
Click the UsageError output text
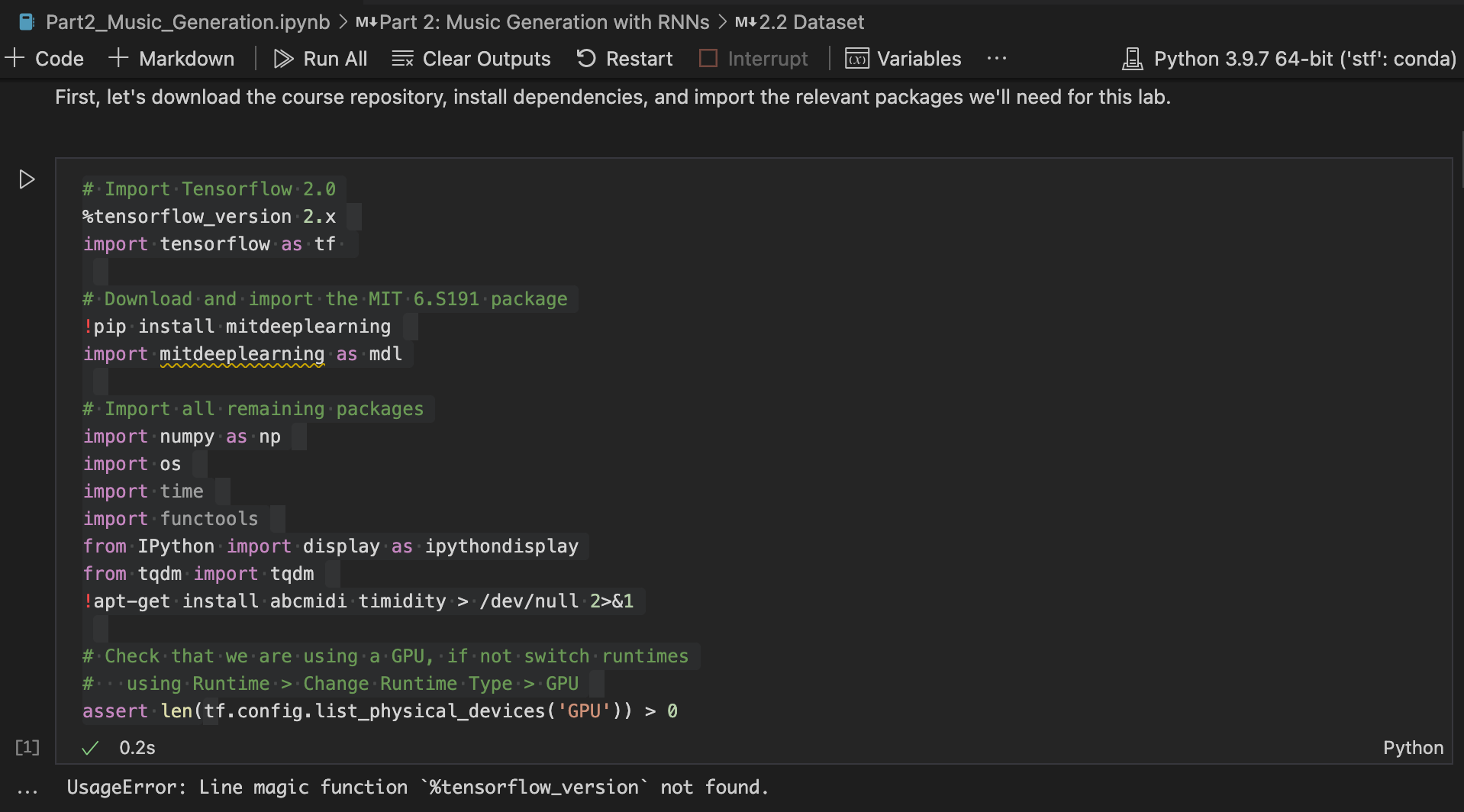click(418, 788)
